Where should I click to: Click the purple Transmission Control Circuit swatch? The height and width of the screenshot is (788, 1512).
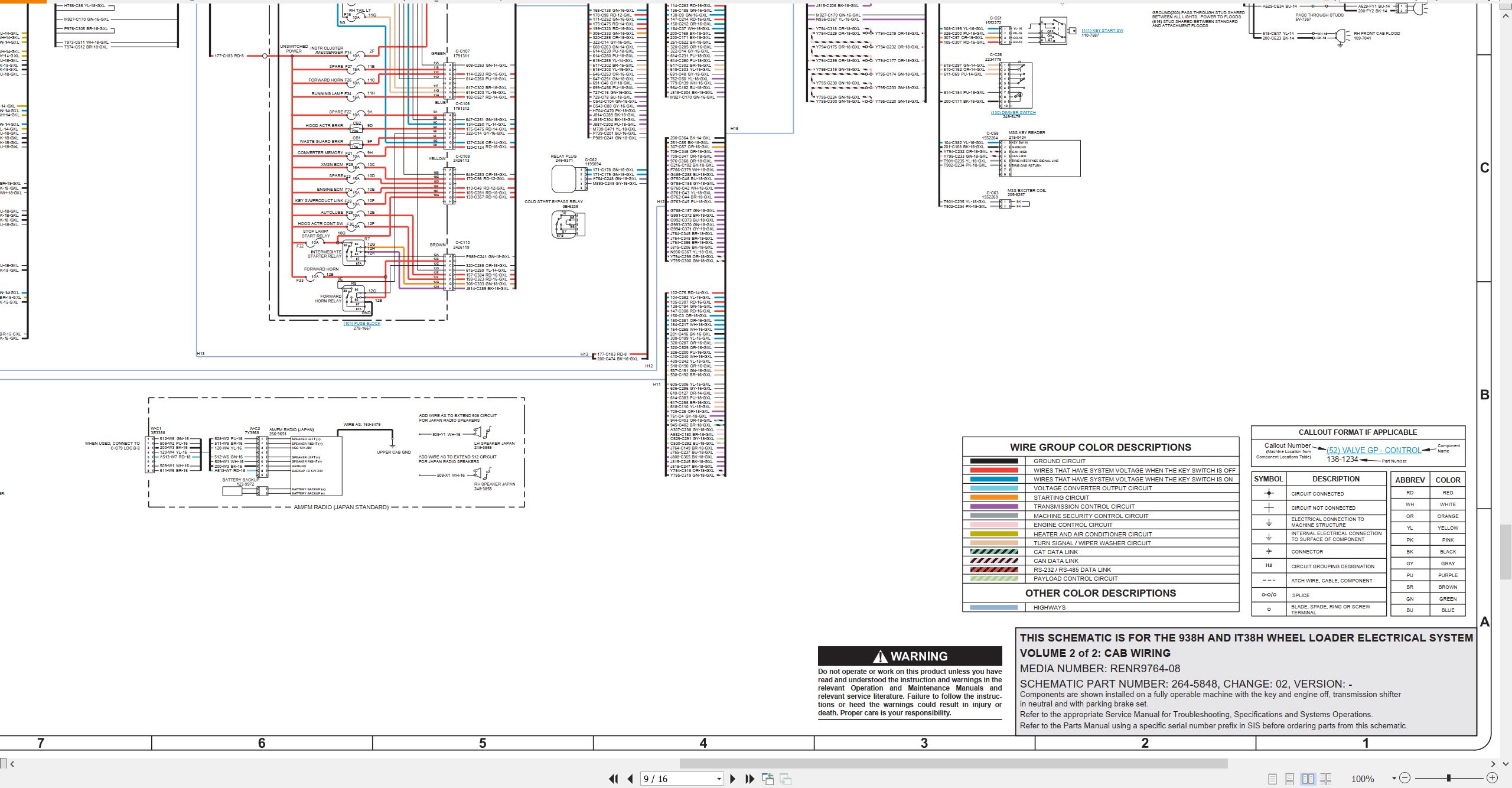[994, 507]
